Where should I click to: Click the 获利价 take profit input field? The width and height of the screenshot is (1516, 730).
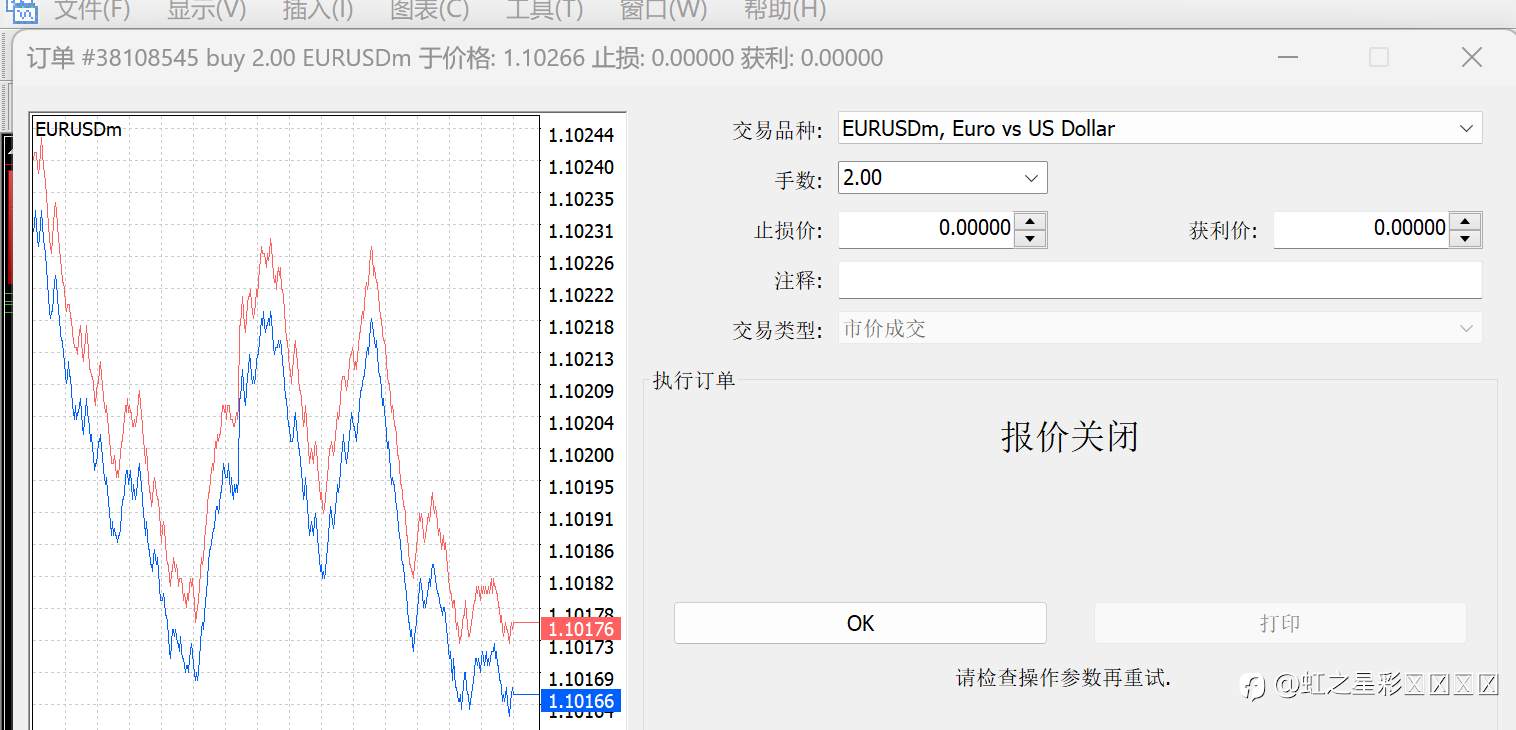click(1362, 229)
